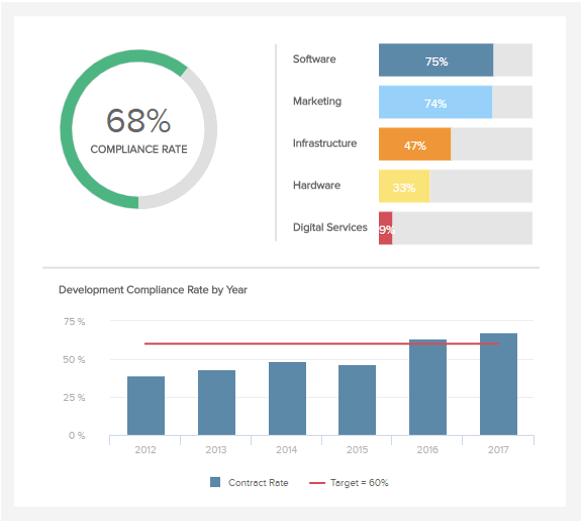Click the 2013 axis label
The image size is (582, 522).
(216, 450)
